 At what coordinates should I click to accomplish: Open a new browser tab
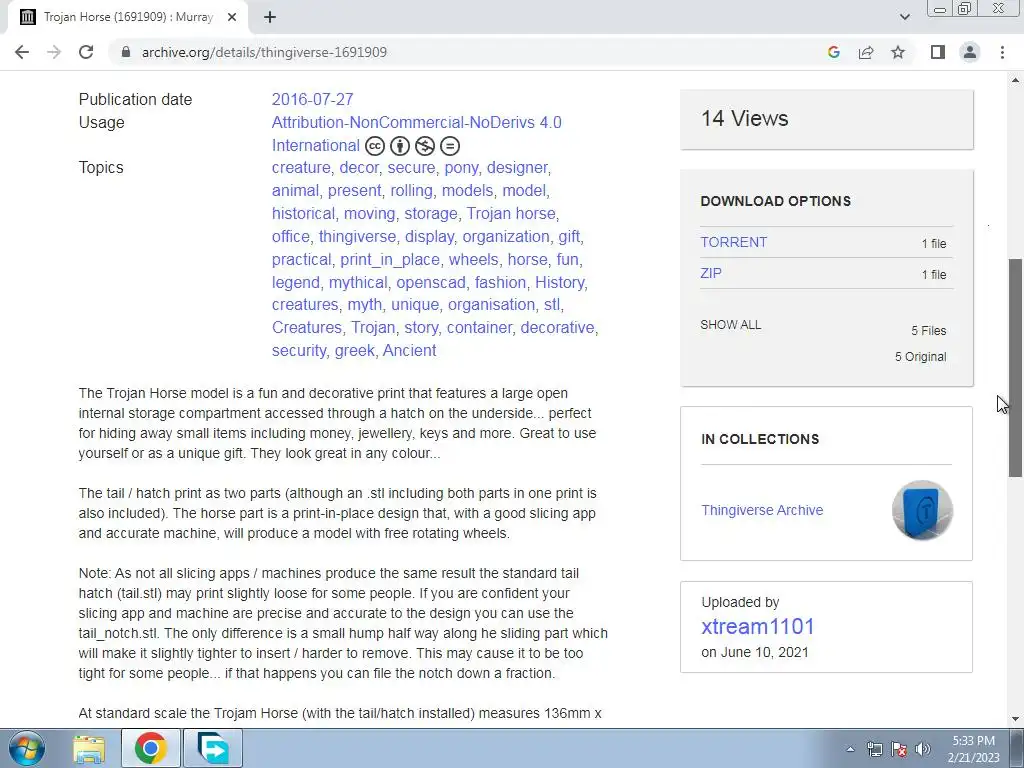click(x=270, y=18)
